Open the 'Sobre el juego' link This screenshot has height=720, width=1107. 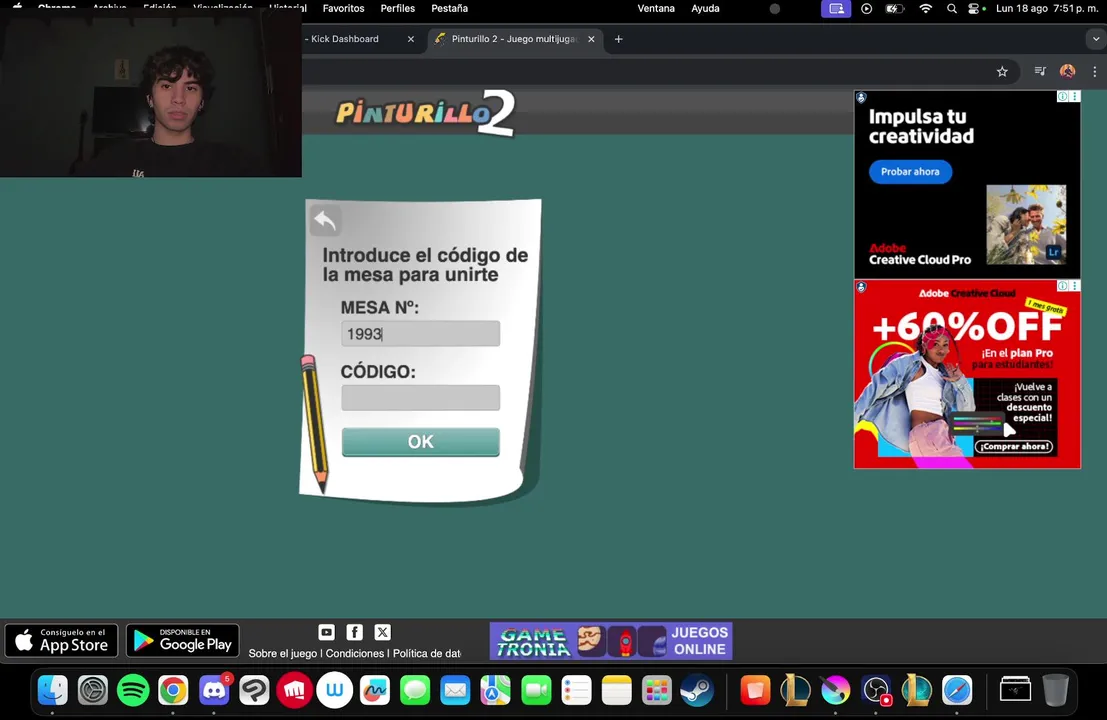click(282, 654)
